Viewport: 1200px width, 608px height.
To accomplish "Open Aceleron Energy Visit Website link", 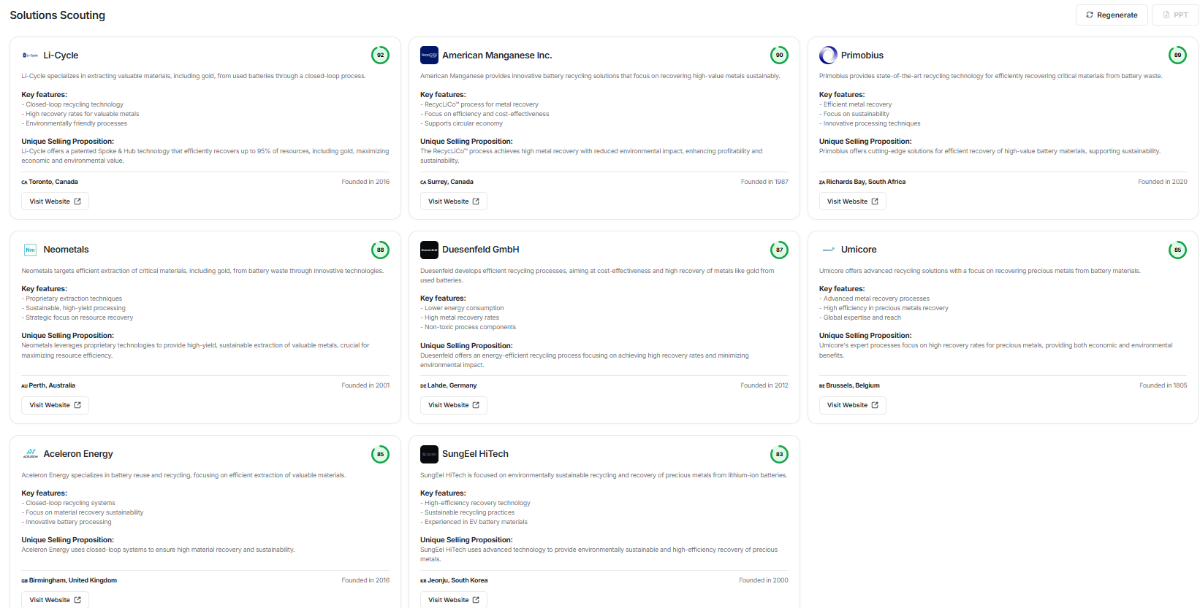I will 55,600.
